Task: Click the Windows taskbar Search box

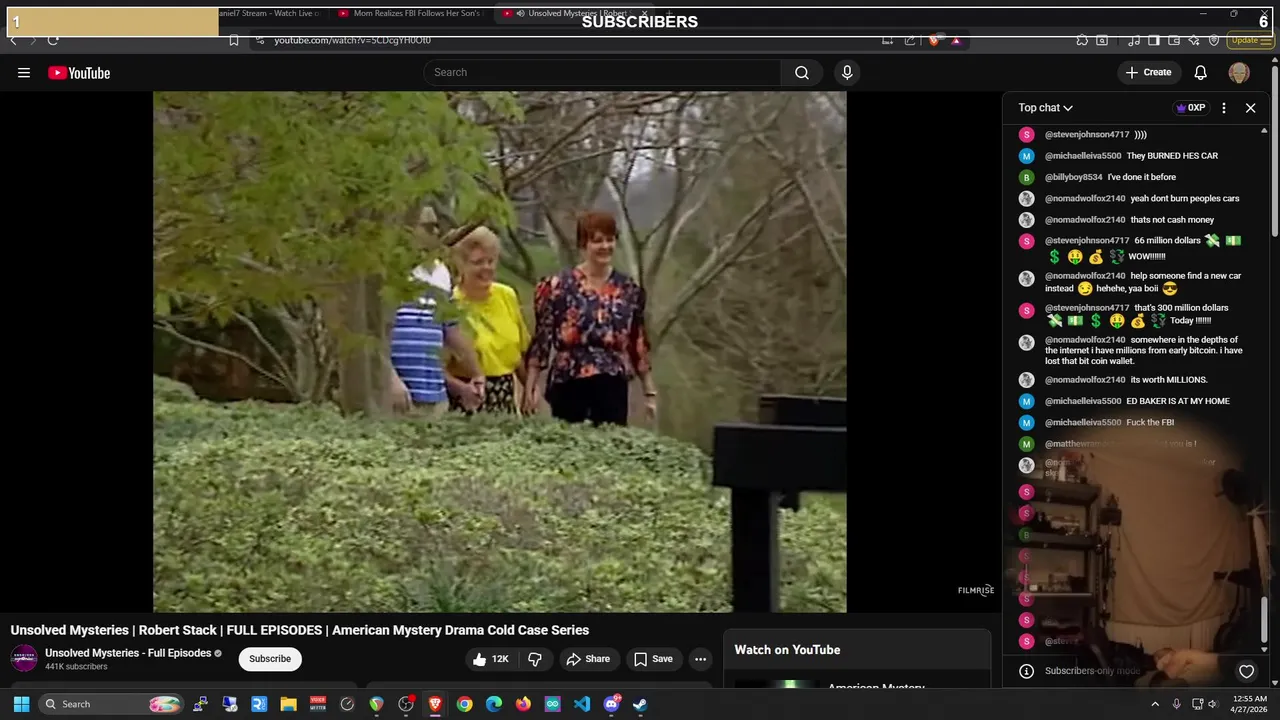Action: tap(111, 704)
